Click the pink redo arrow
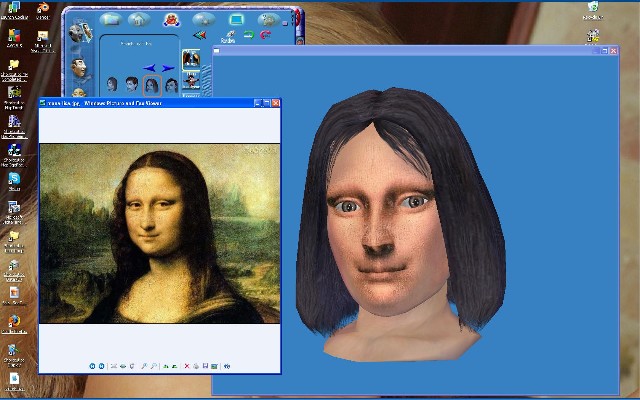Screen dimensions: 640x400 (266, 35)
